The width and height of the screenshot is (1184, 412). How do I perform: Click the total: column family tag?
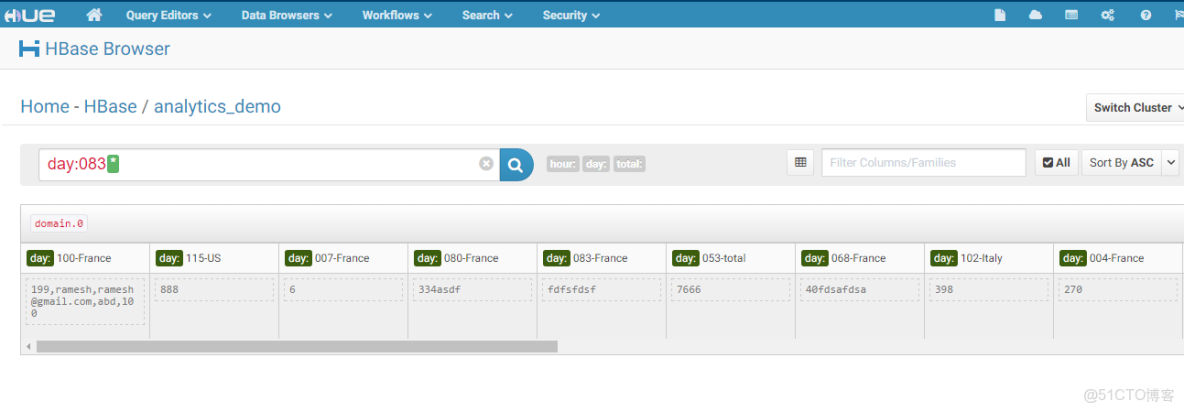point(630,164)
